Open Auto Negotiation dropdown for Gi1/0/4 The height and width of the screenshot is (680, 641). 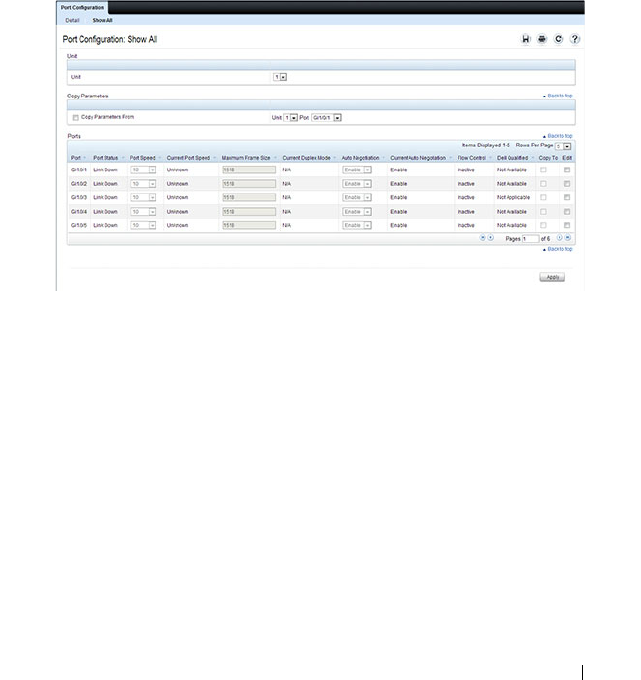pos(356,212)
